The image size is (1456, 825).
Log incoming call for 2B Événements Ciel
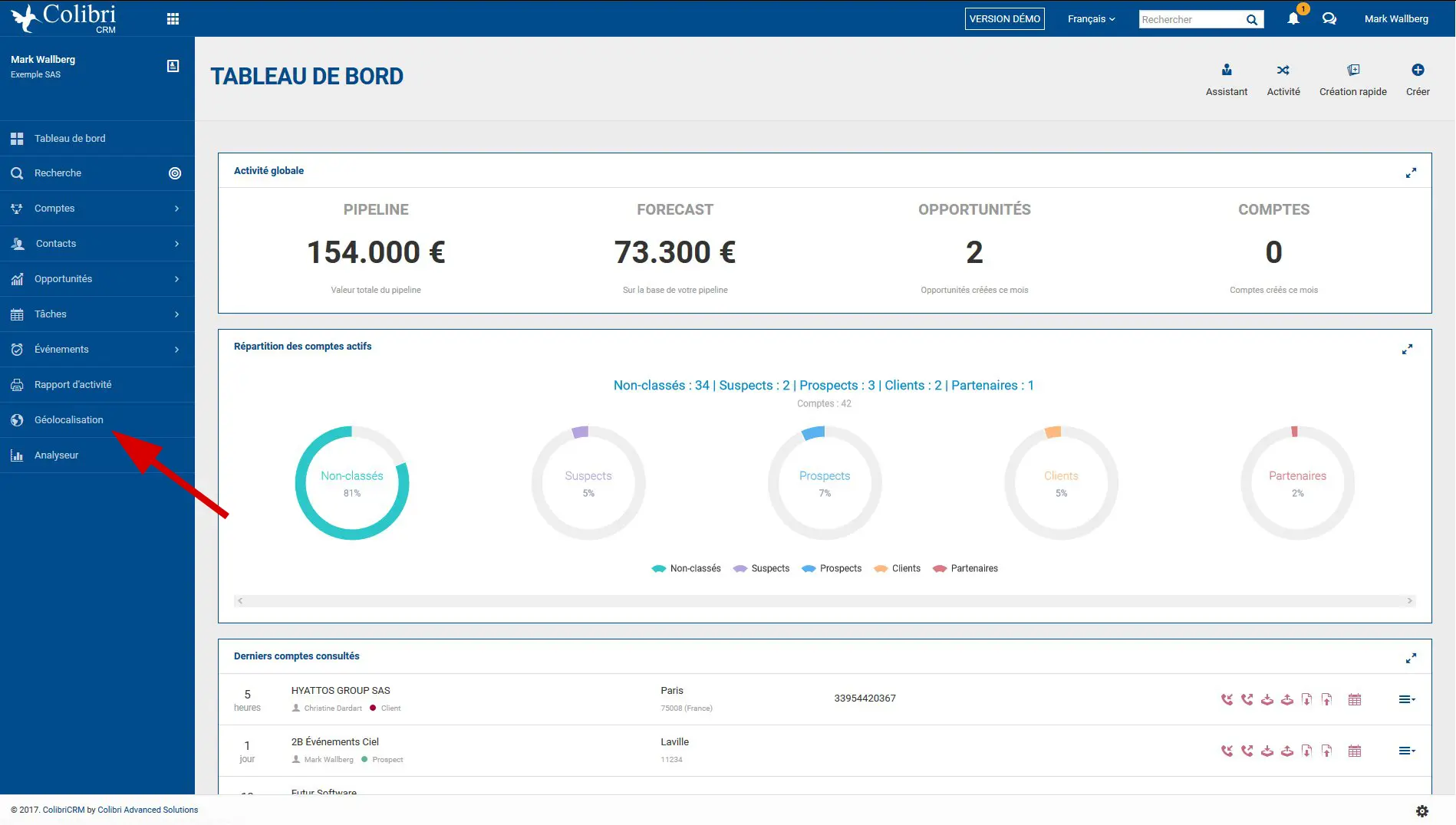tap(1227, 751)
